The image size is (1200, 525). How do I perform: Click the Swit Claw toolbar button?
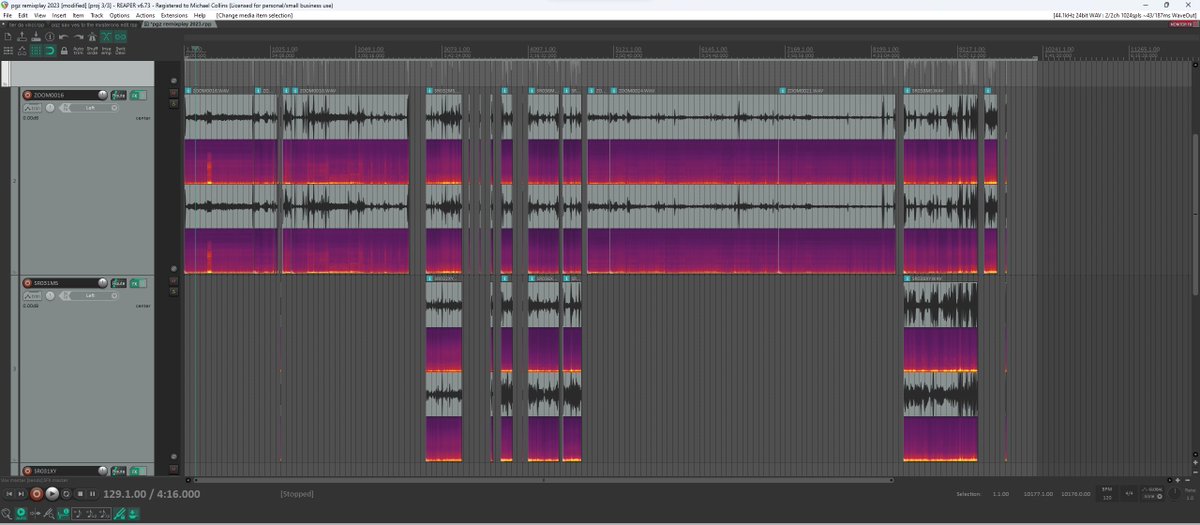pos(120,51)
